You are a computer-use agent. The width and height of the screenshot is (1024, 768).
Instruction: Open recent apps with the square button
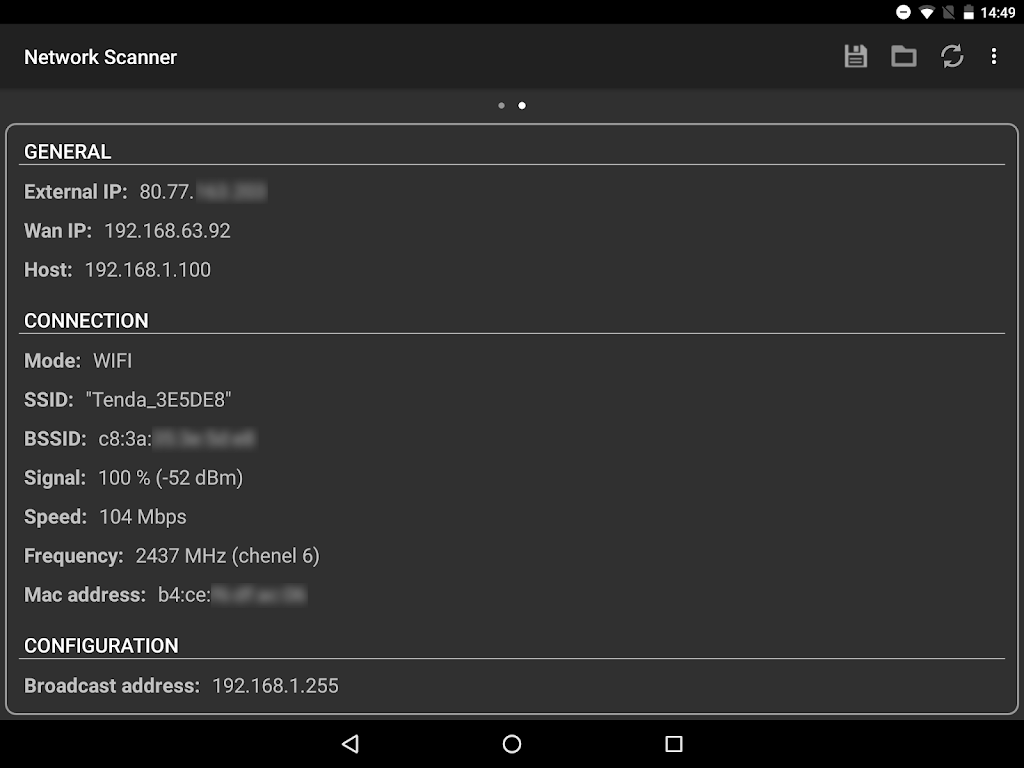click(x=673, y=744)
